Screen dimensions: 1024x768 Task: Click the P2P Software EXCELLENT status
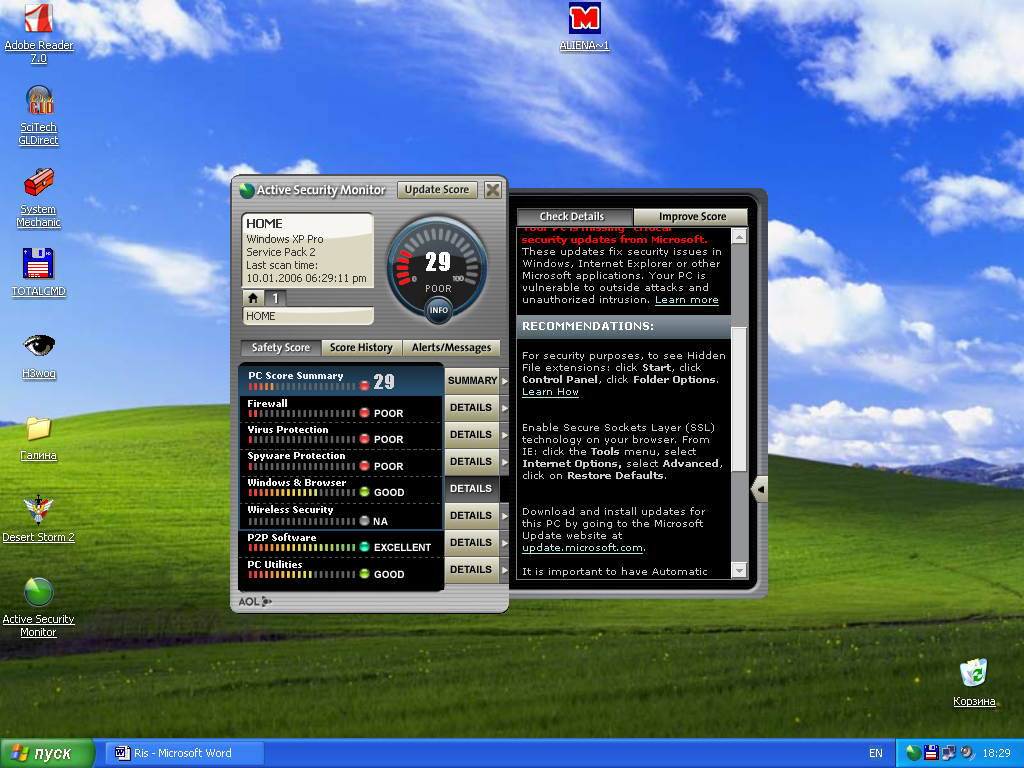[x=402, y=547]
